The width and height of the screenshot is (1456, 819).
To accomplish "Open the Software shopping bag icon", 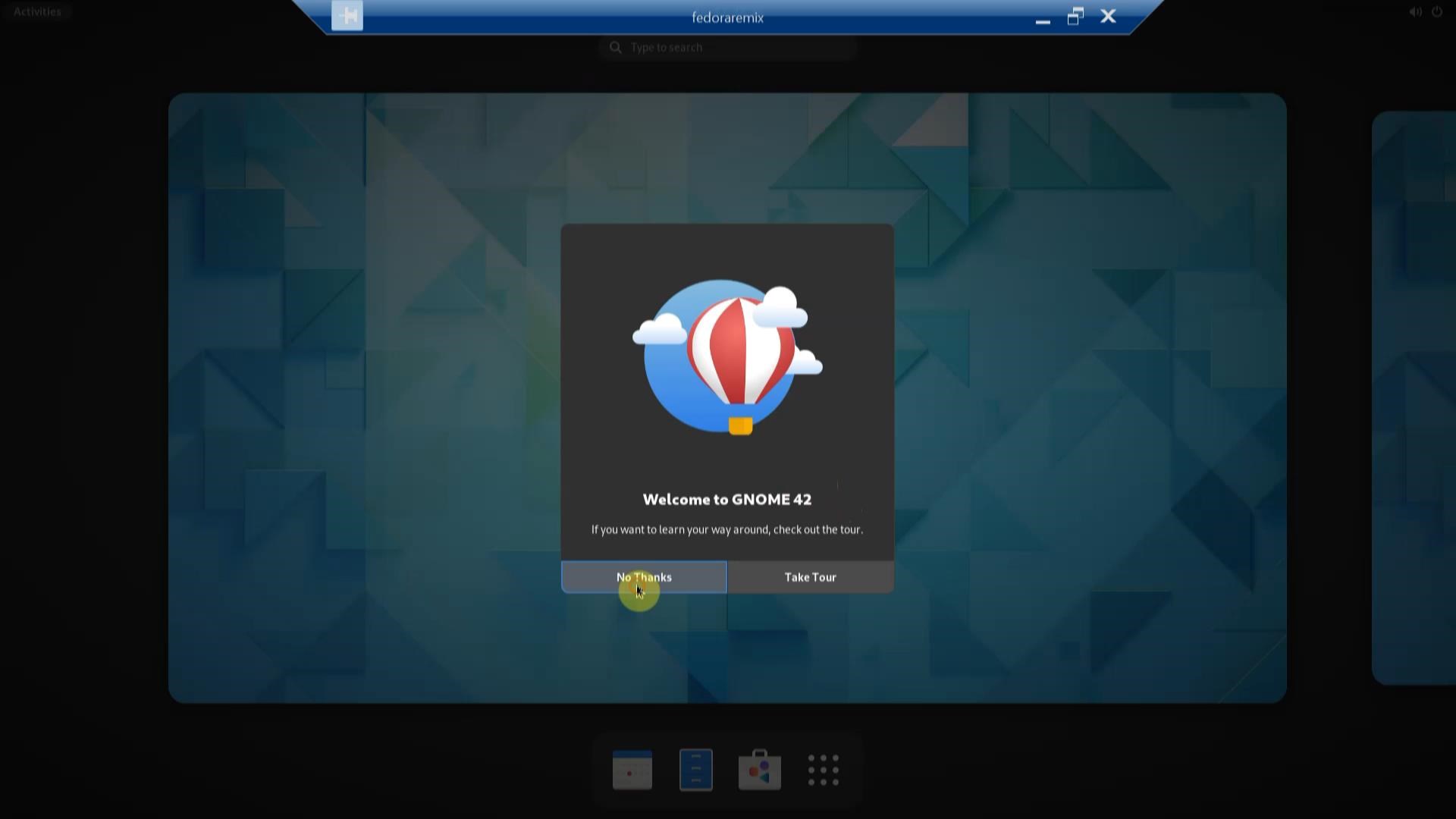I will click(x=759, y=770).
